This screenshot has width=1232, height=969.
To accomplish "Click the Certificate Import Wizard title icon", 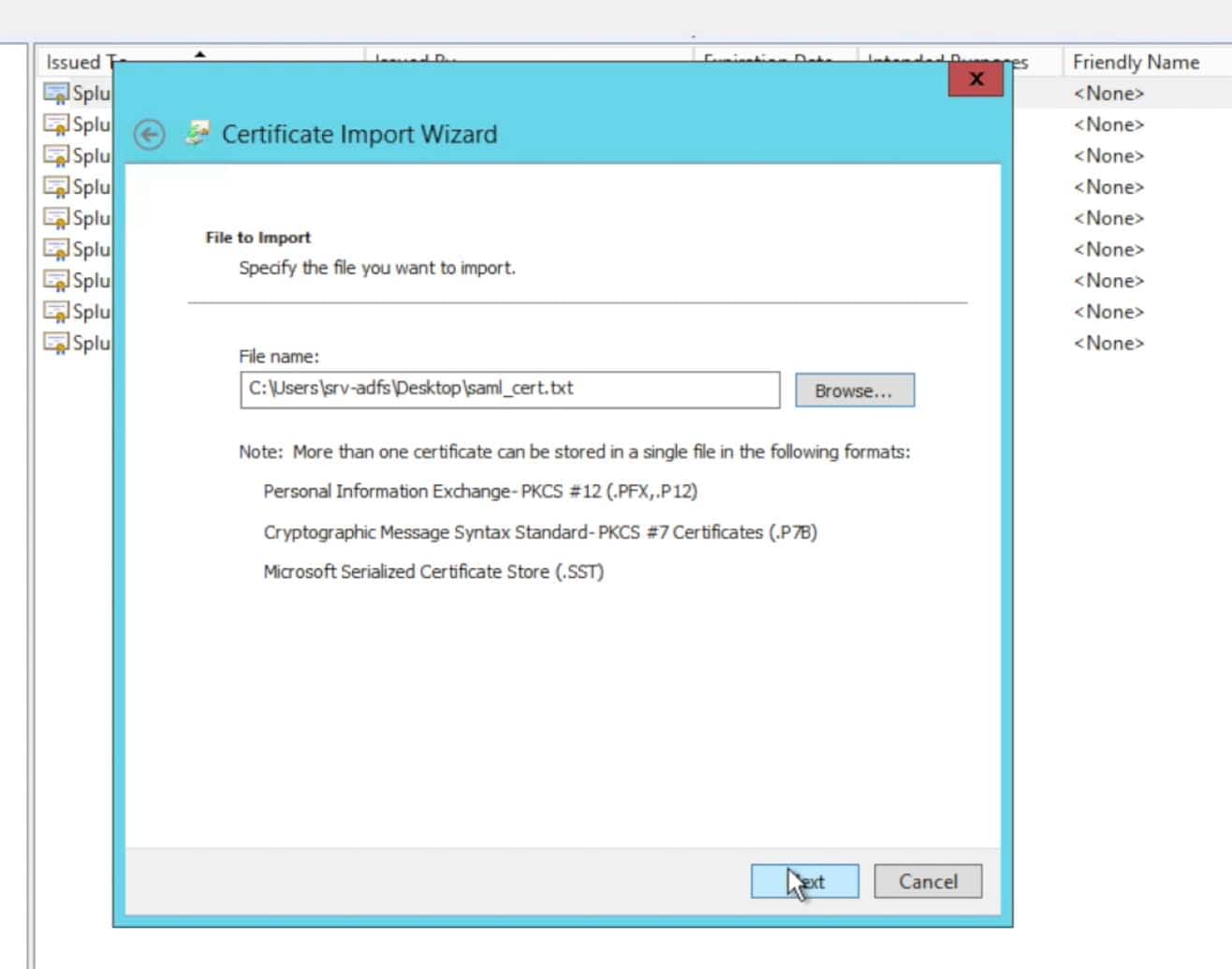I will coord(198,134).
